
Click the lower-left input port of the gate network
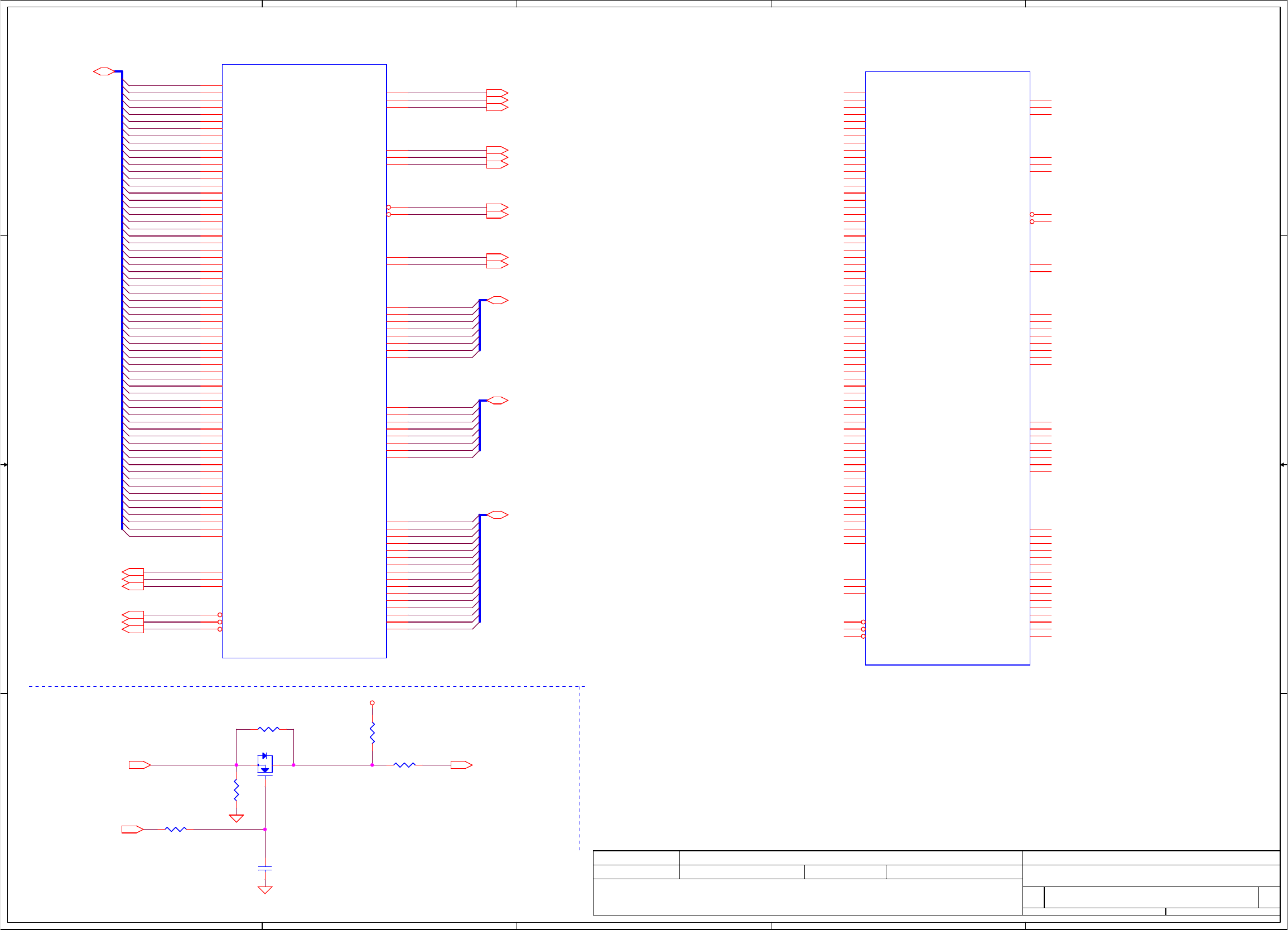pyautogui.click(x=132, y=829)
